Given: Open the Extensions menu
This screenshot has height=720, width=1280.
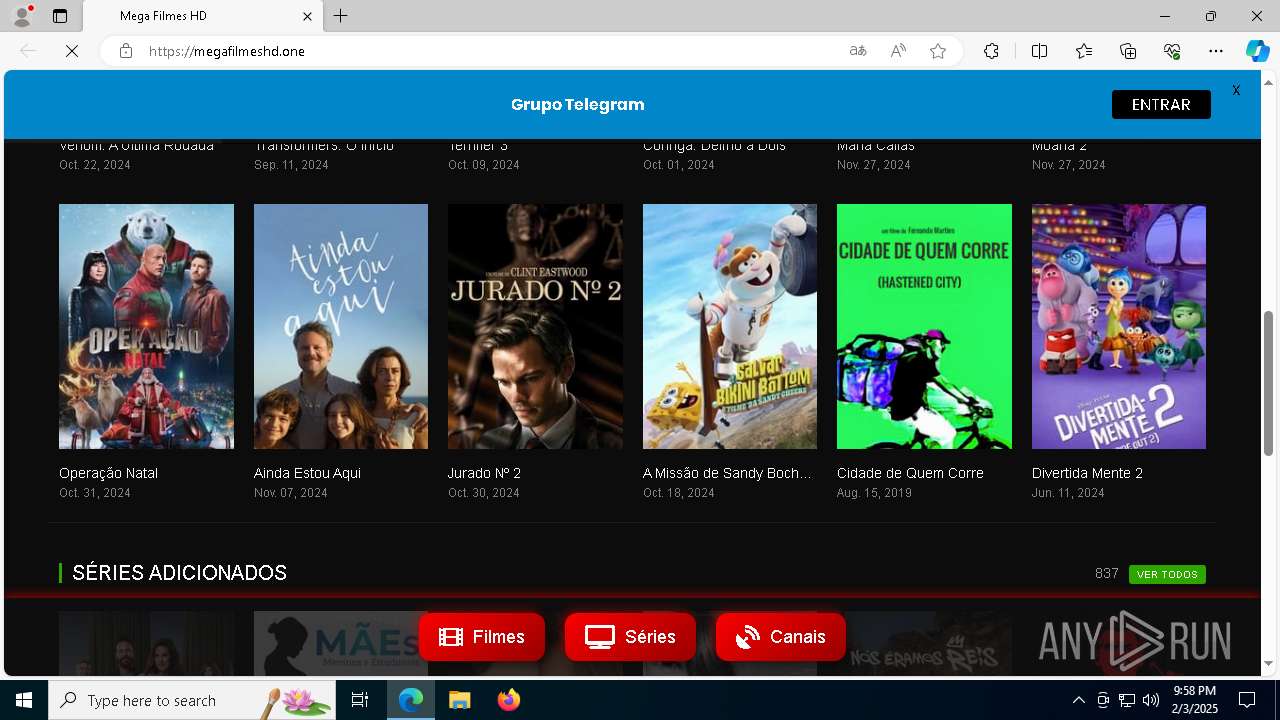Looking at the screenshot, I should (x=991, y=51).
